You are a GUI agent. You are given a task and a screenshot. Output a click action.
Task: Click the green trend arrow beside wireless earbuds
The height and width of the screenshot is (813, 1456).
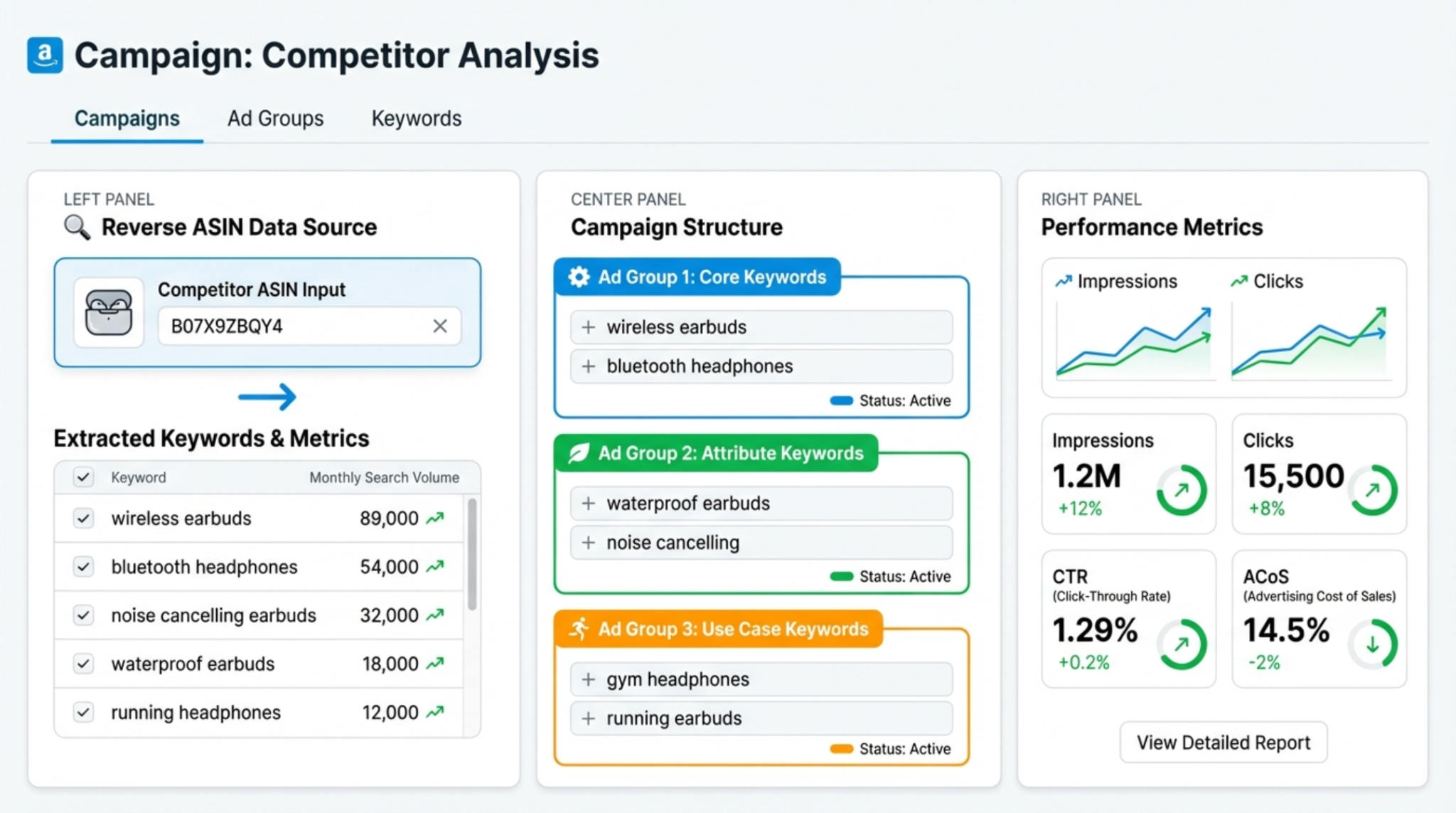(x=435, y=518)
